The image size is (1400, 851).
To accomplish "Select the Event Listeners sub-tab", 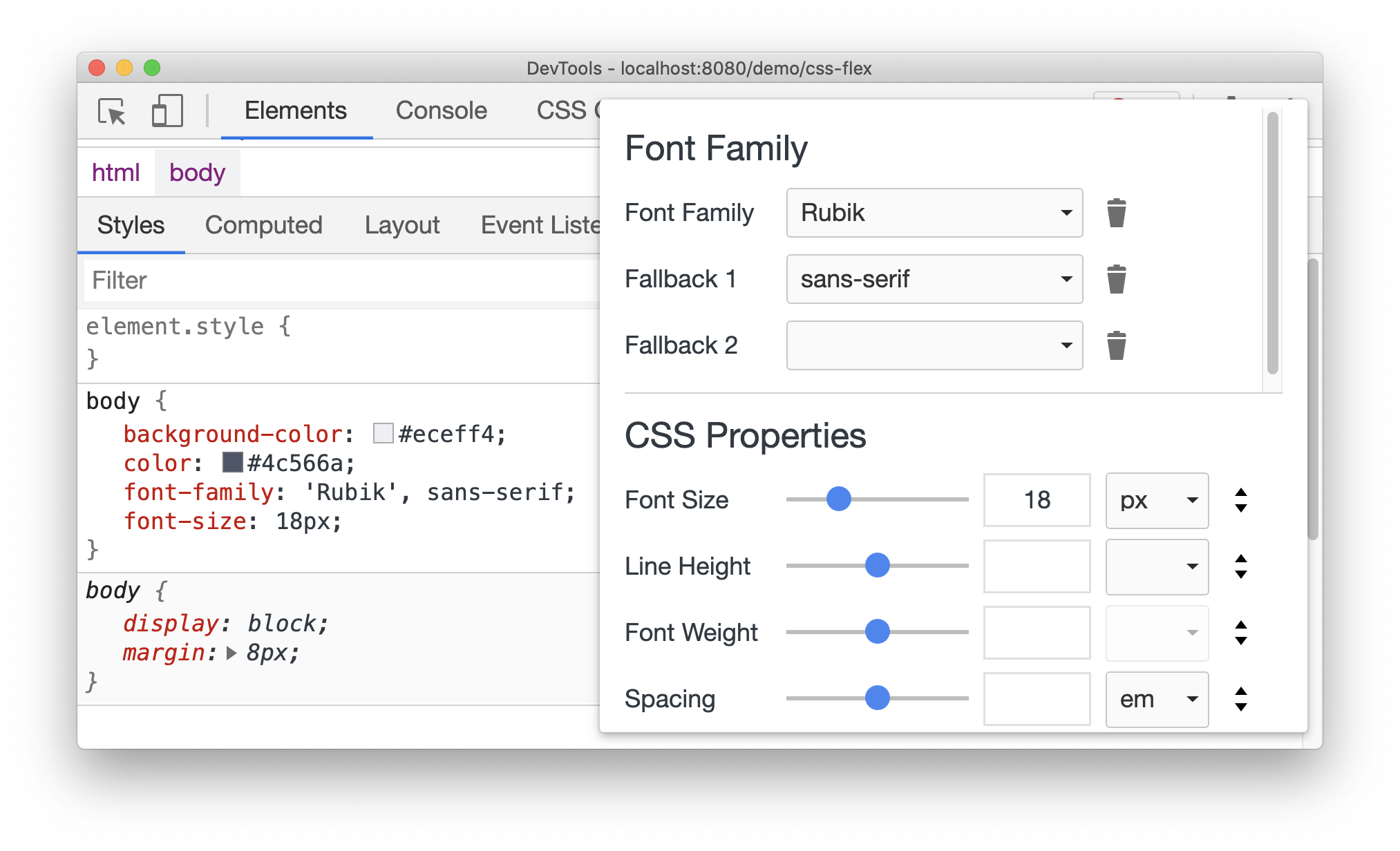I will click(529, 223).
